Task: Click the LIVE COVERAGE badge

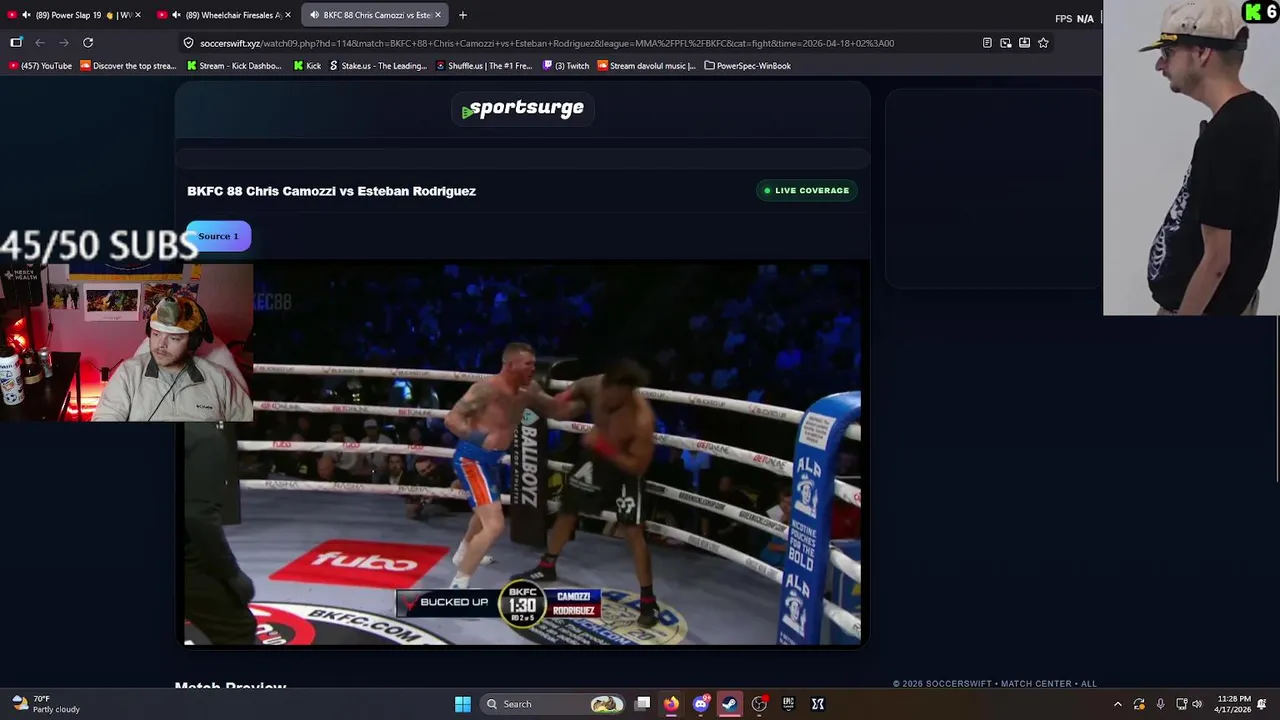Action: coord(807,190)
